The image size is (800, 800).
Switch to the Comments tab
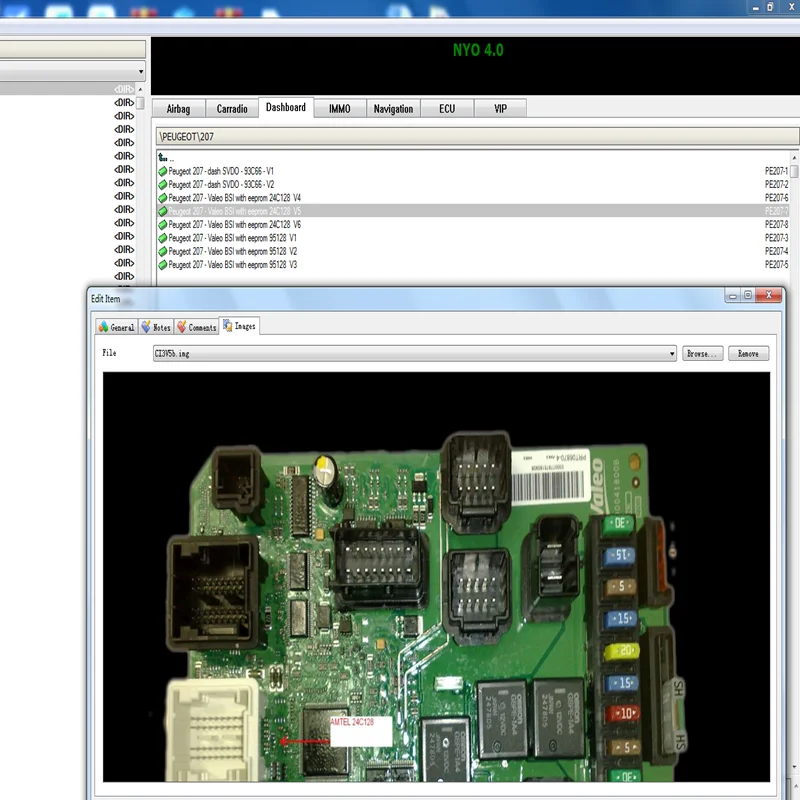tap(197, 328)
